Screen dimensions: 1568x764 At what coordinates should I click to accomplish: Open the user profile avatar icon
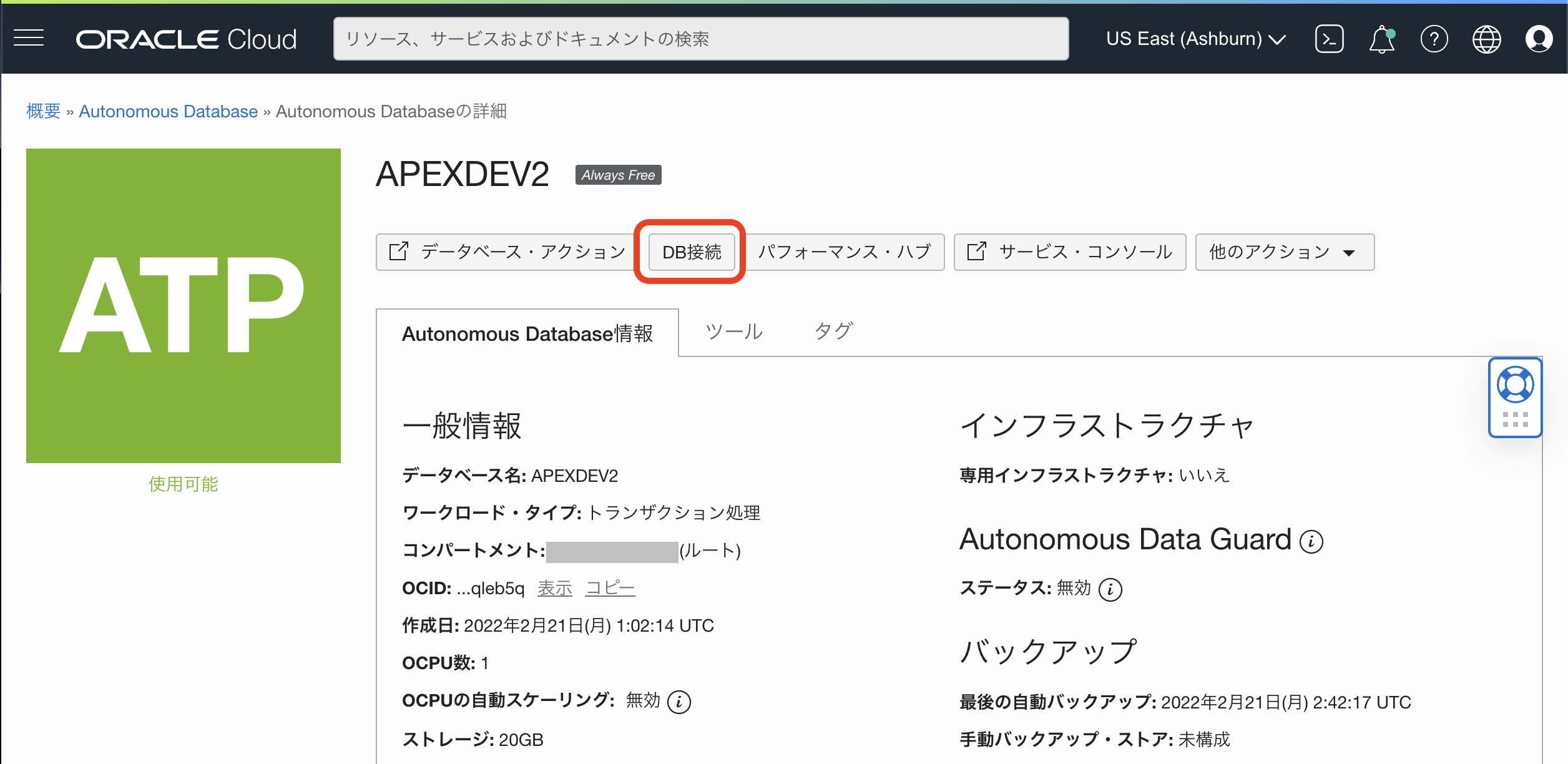[x=1539, y=39]
